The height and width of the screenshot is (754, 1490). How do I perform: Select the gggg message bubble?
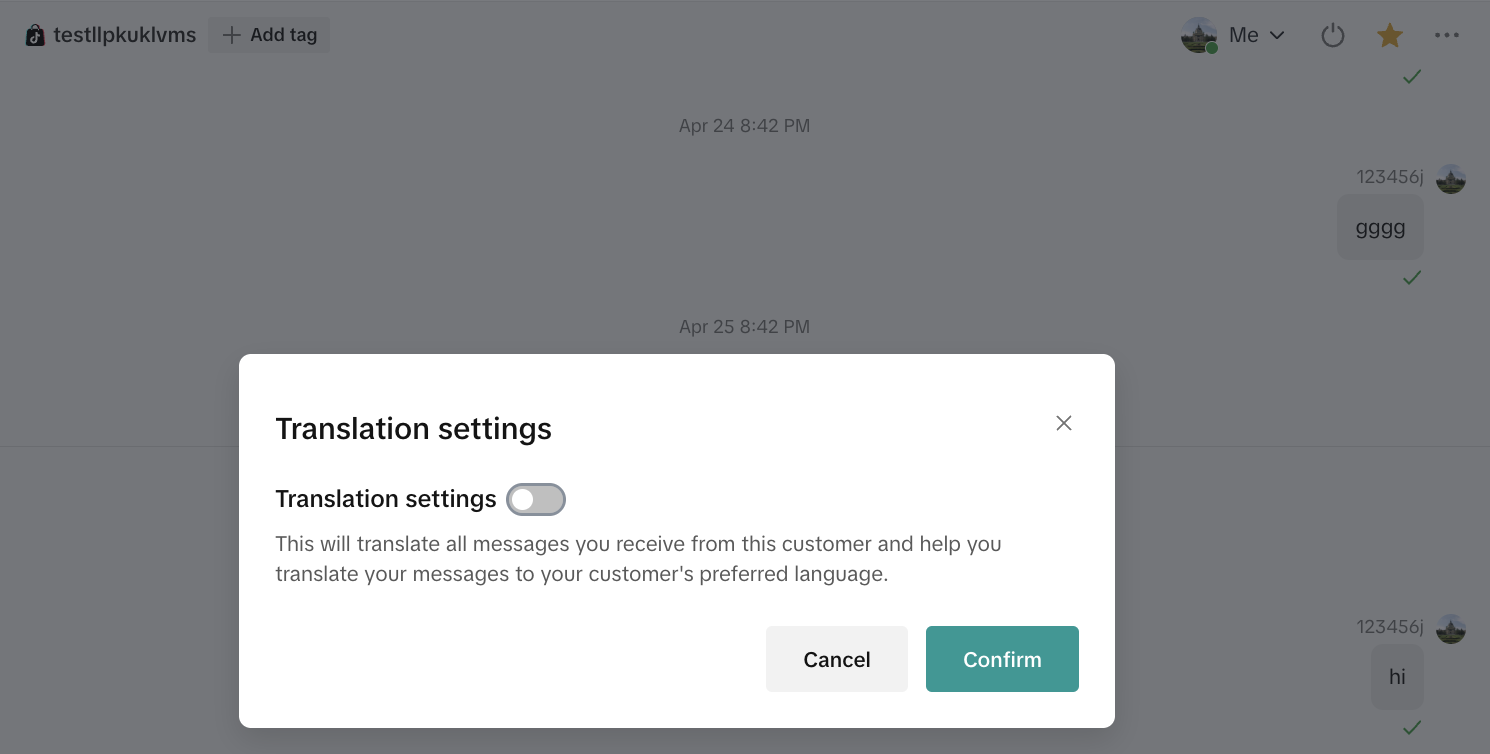1380,228
